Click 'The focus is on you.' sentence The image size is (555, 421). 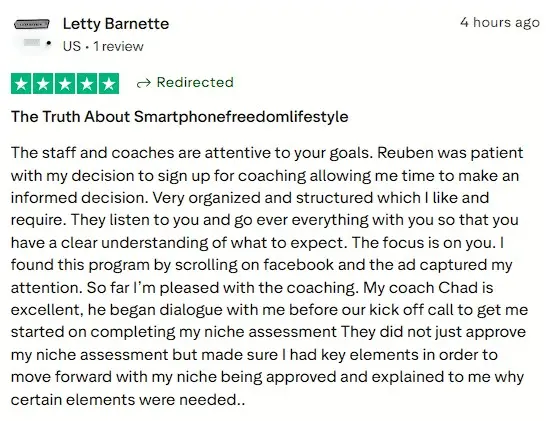click(424, 243)
